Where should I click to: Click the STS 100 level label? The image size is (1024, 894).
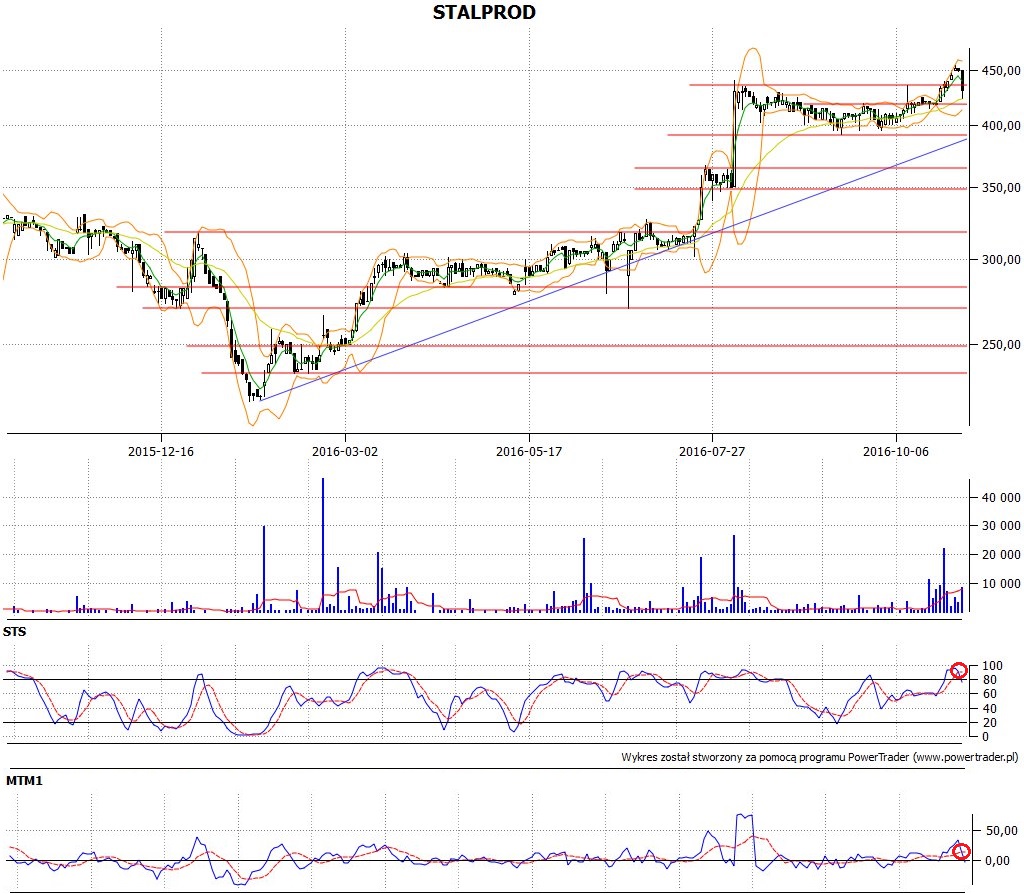(x=992, y=666)
